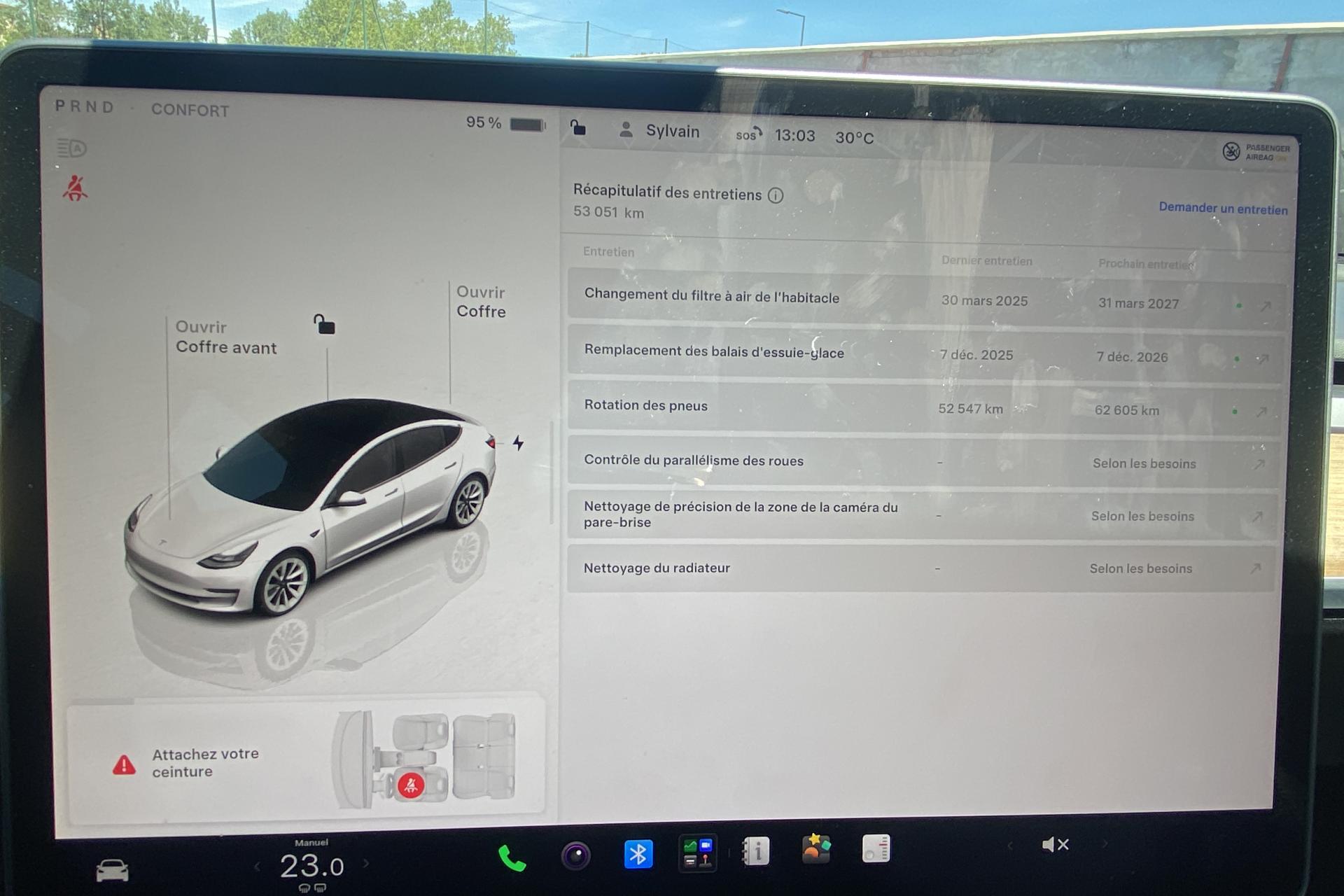The image size is (1344, 896).
Task: Tap the seat occupancy diagram
Action: pos(424,759)
